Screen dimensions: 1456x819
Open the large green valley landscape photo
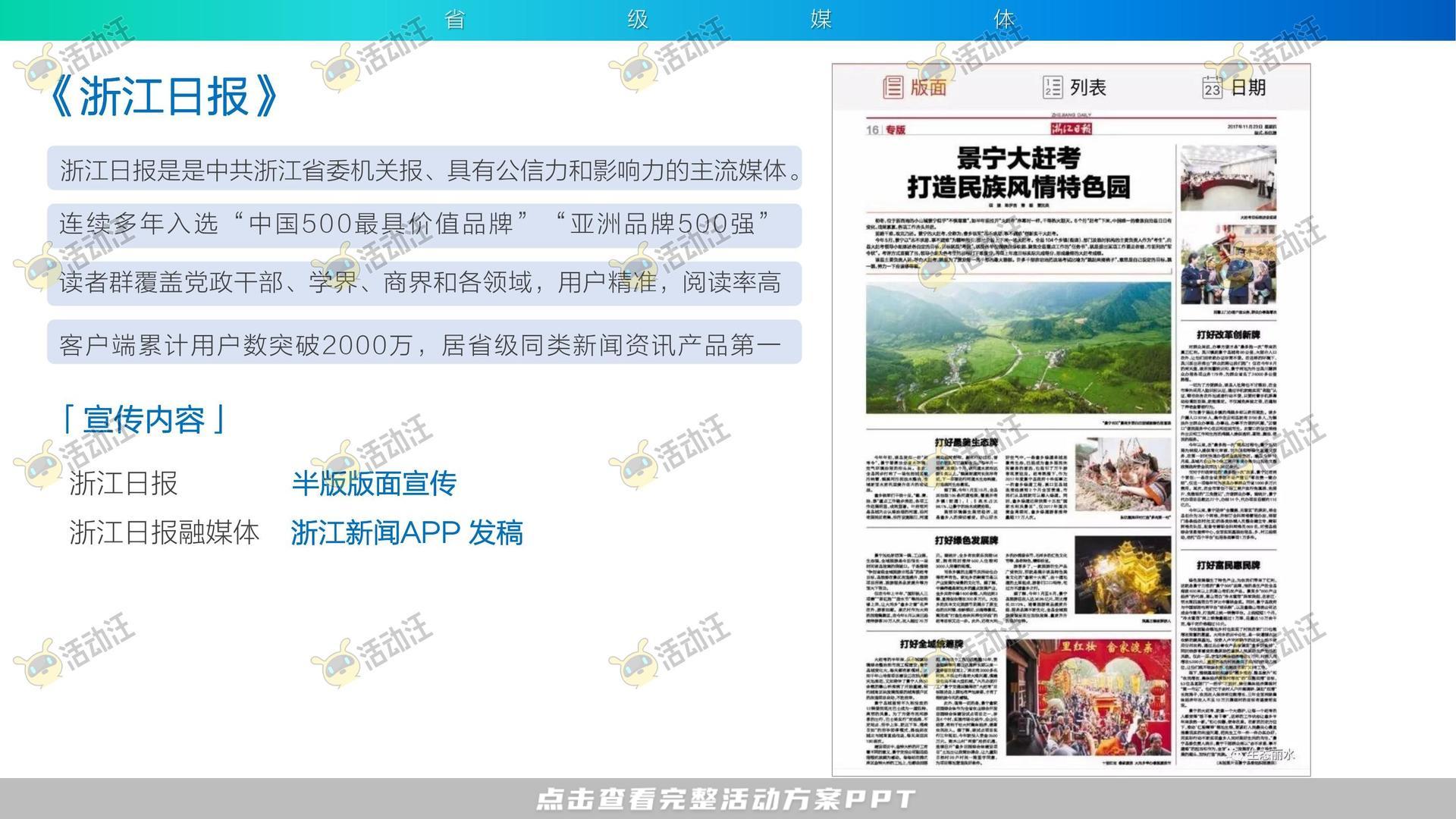pyautogui.click(x=1018, y=348)
